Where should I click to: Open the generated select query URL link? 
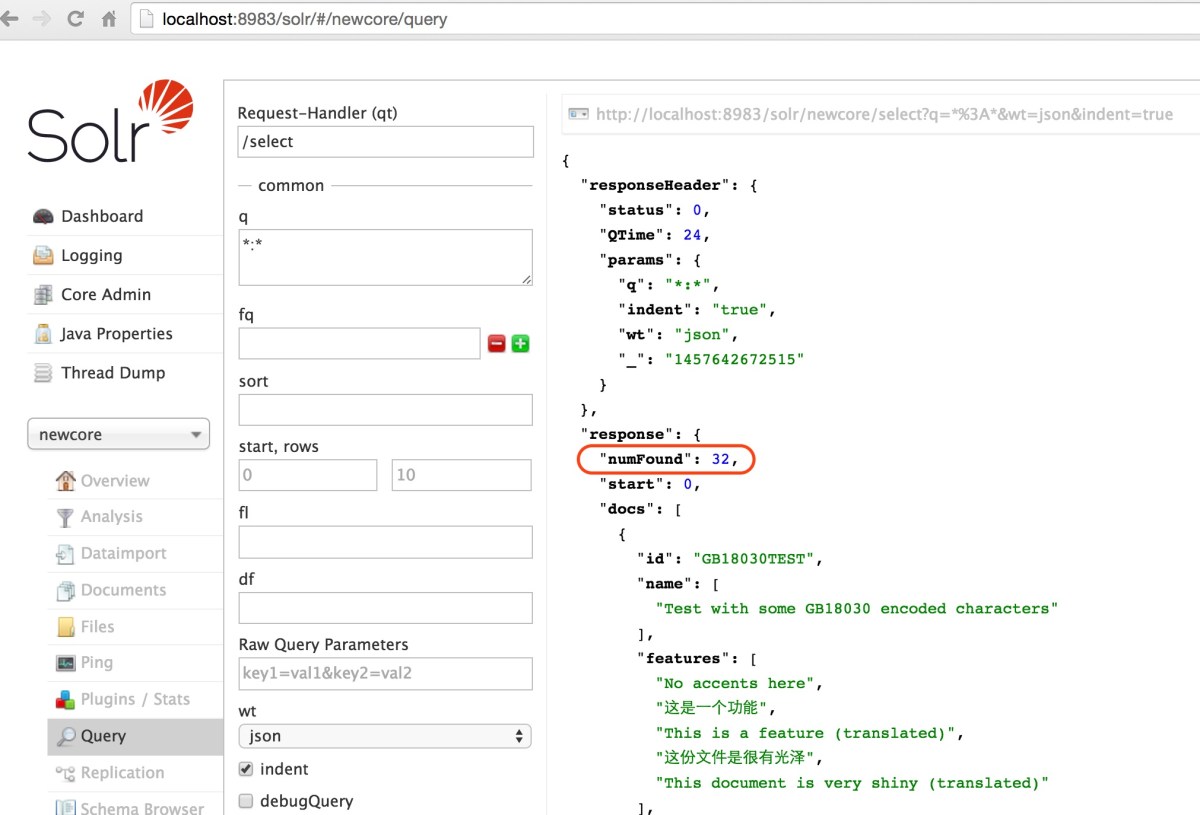[883, 114]
